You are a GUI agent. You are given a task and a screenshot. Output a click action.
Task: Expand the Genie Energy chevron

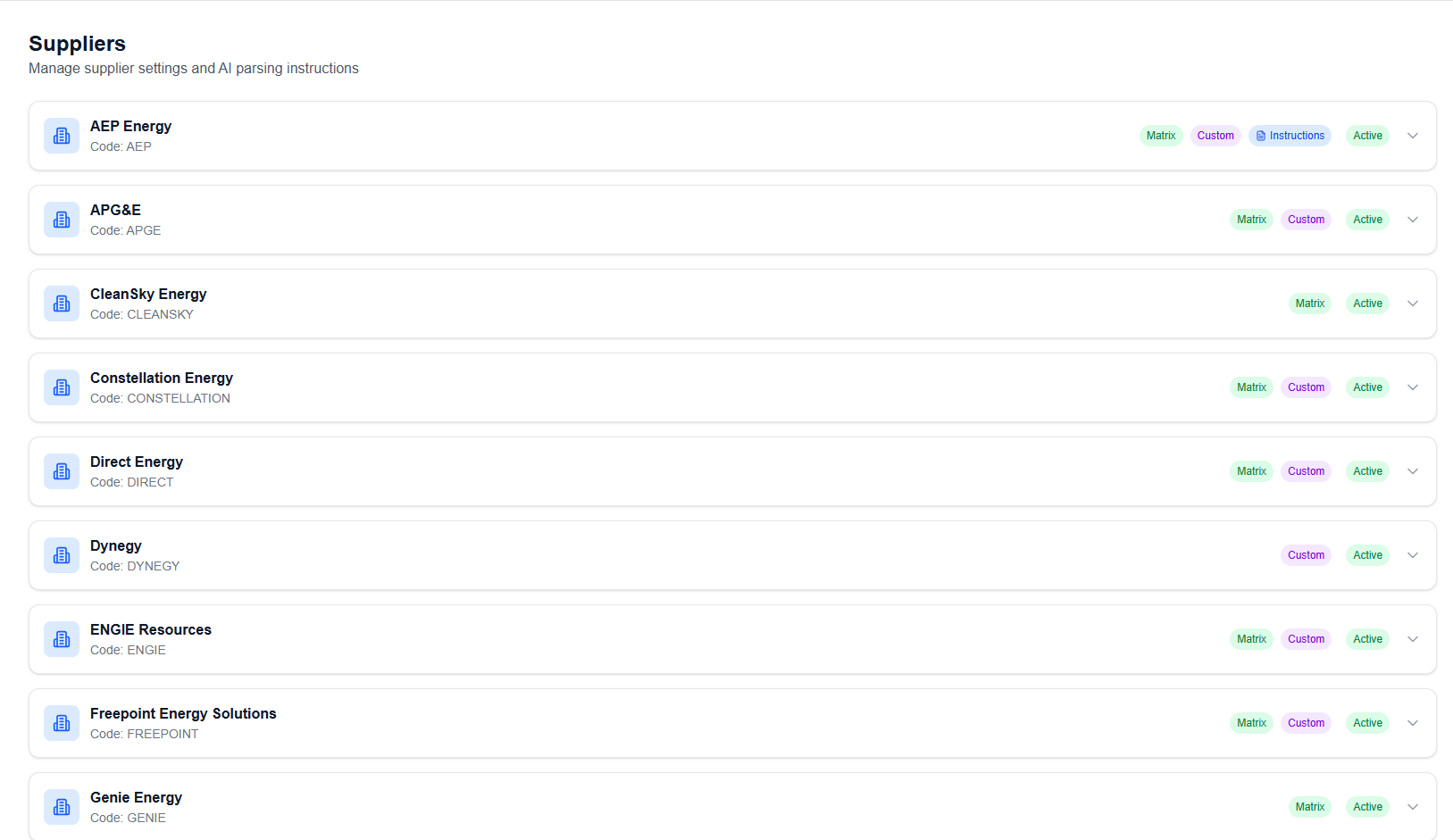[1413, 807]
